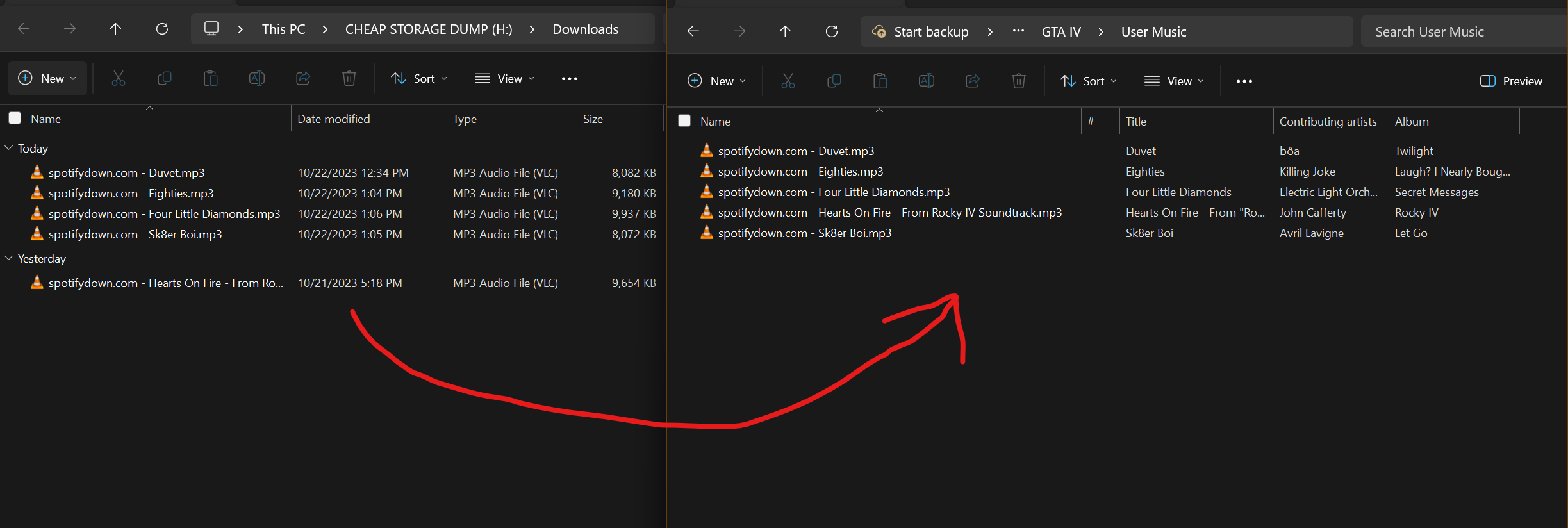1568x528 pixels.
Task: Open Sort dropdown in User Music window
Action: pyautogui.click(x=1089, y=81)
